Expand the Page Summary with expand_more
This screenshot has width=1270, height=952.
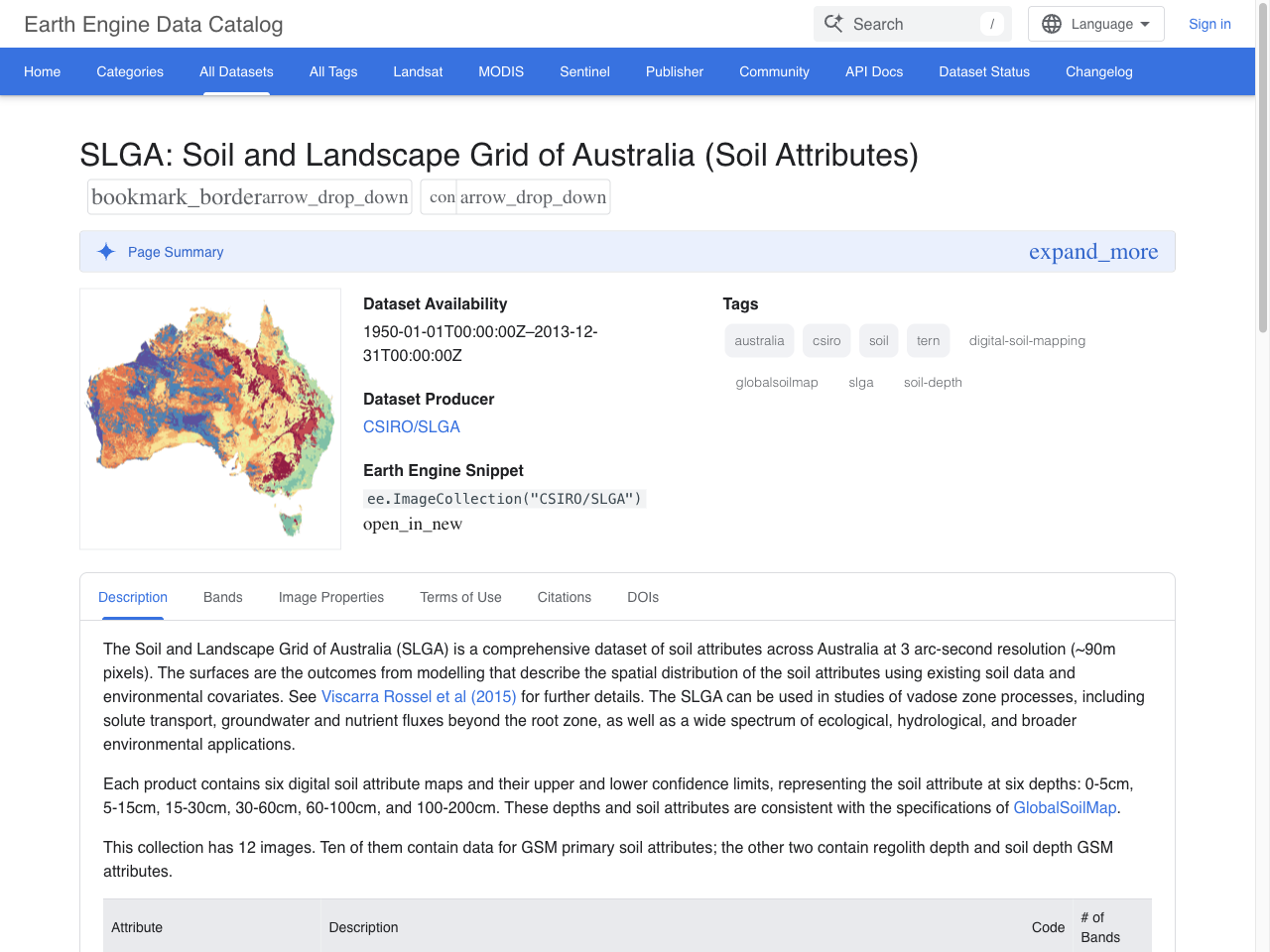pos(1093,251)
